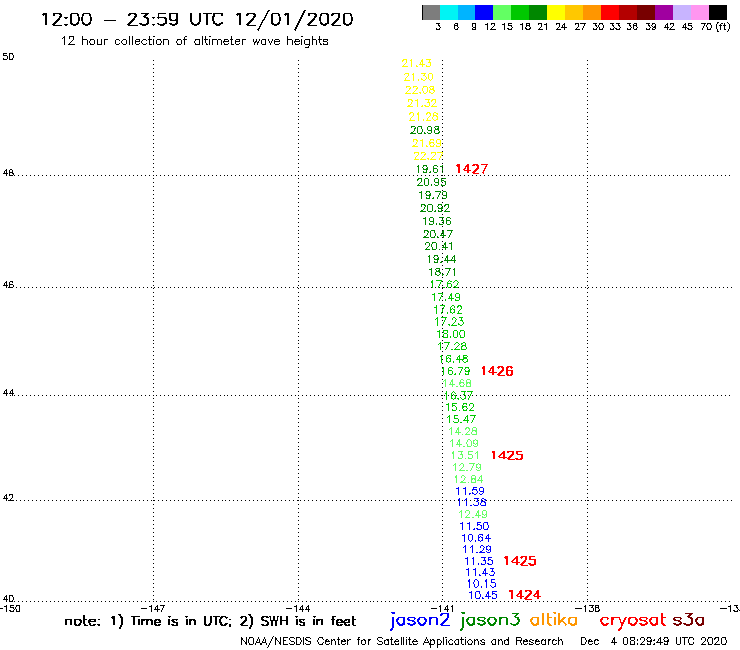Click the wave height value 10.15
740x650 pixels.
481,584
